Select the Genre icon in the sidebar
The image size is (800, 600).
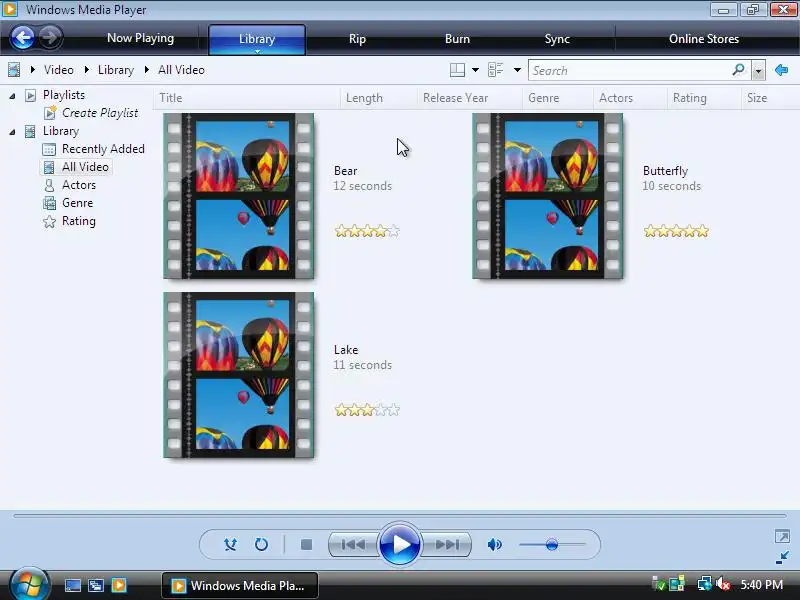click(x=49, y=203)
